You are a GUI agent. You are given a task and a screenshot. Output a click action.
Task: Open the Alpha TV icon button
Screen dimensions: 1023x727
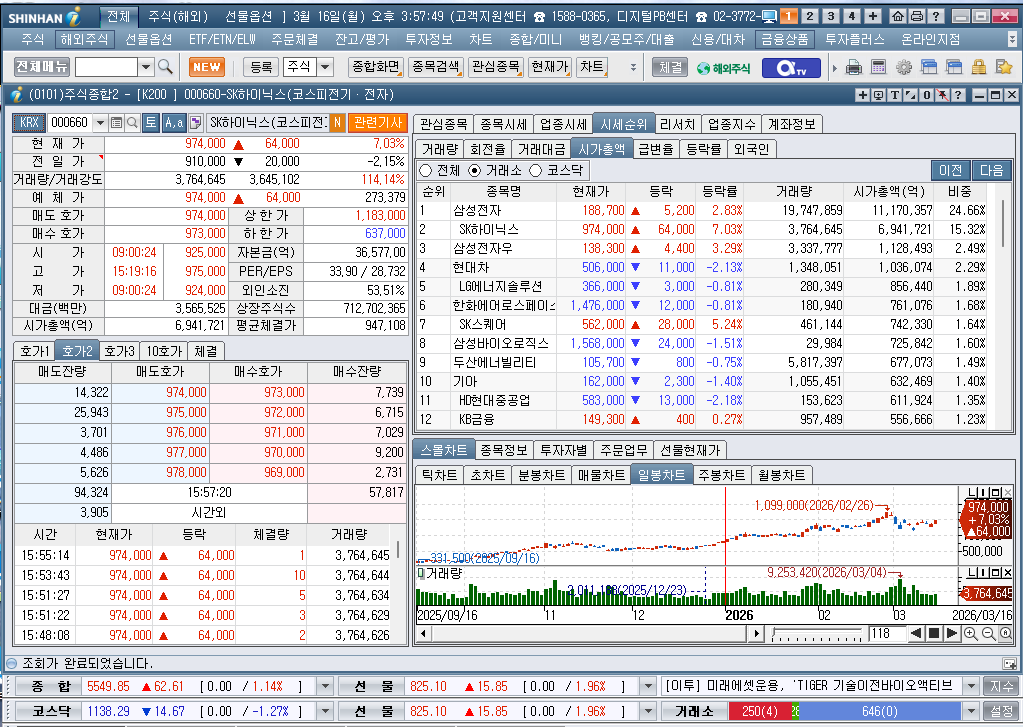tap(791, 67)
